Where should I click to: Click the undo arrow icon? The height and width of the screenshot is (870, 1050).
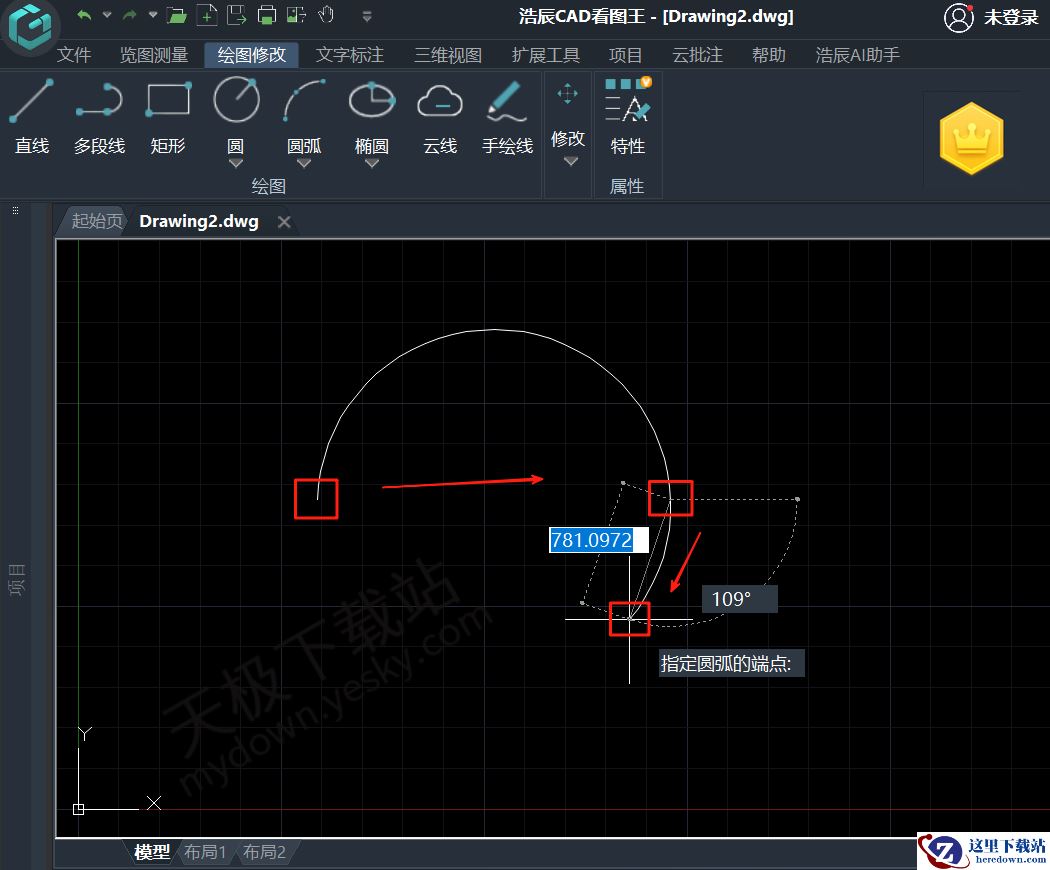[84, 15]
